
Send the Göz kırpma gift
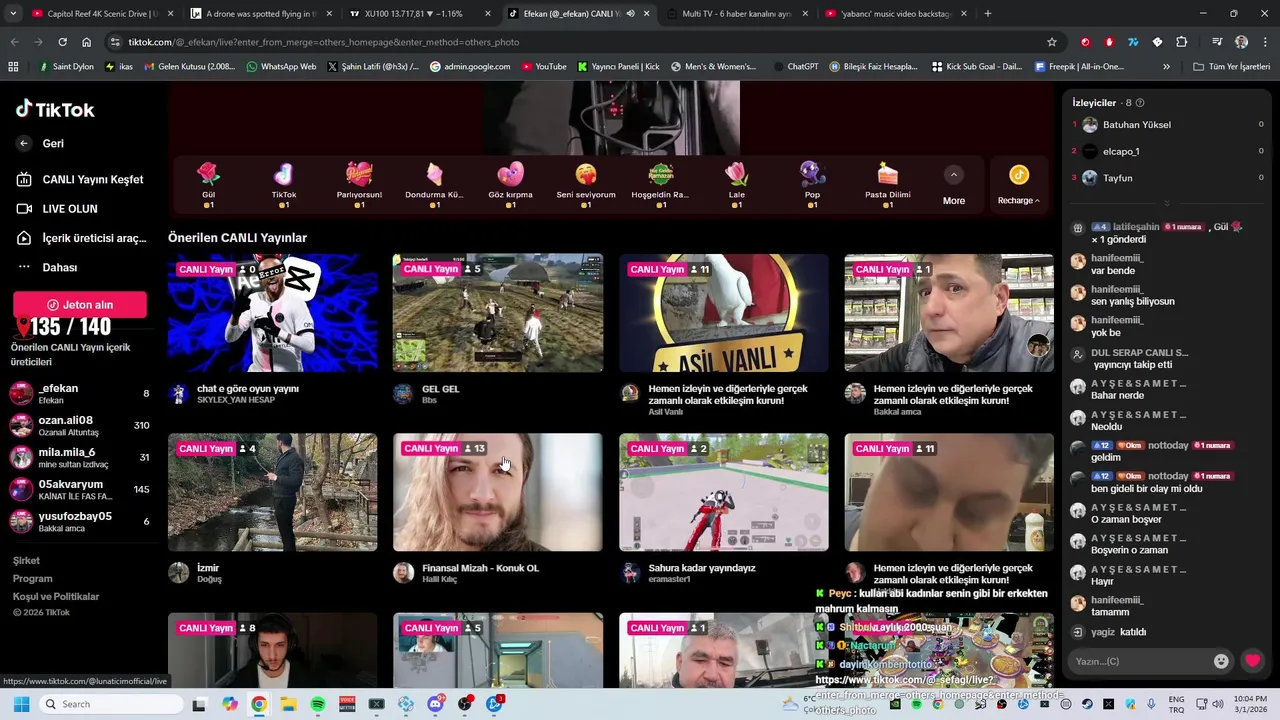510,185
